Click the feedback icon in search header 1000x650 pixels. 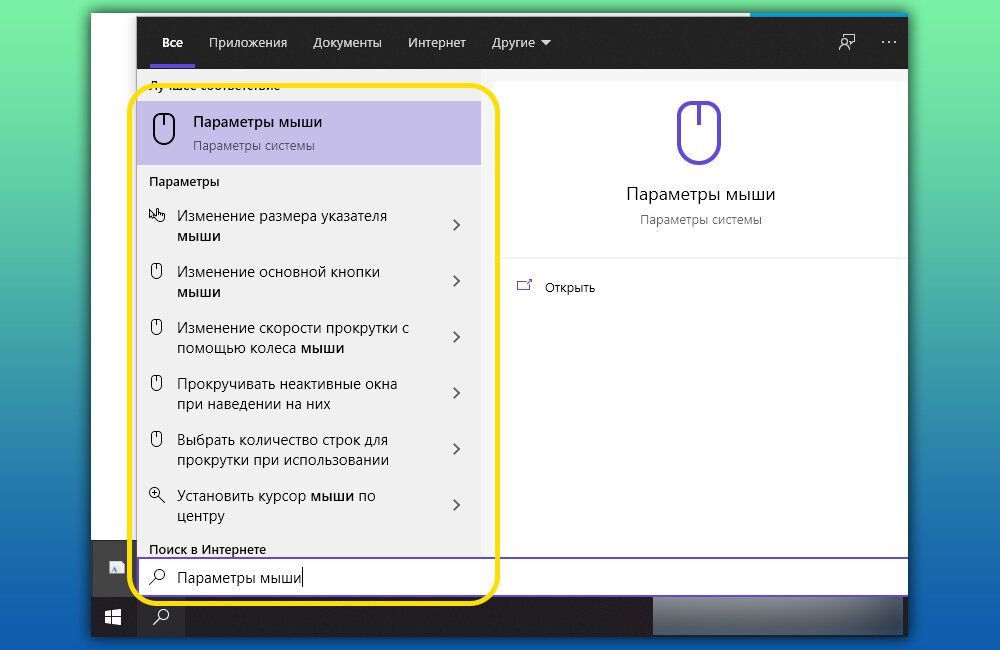(x=847, y=43)
